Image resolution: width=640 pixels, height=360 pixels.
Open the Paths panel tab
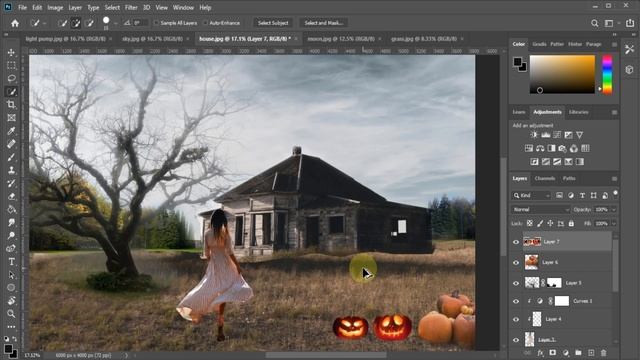coord(569,178)
